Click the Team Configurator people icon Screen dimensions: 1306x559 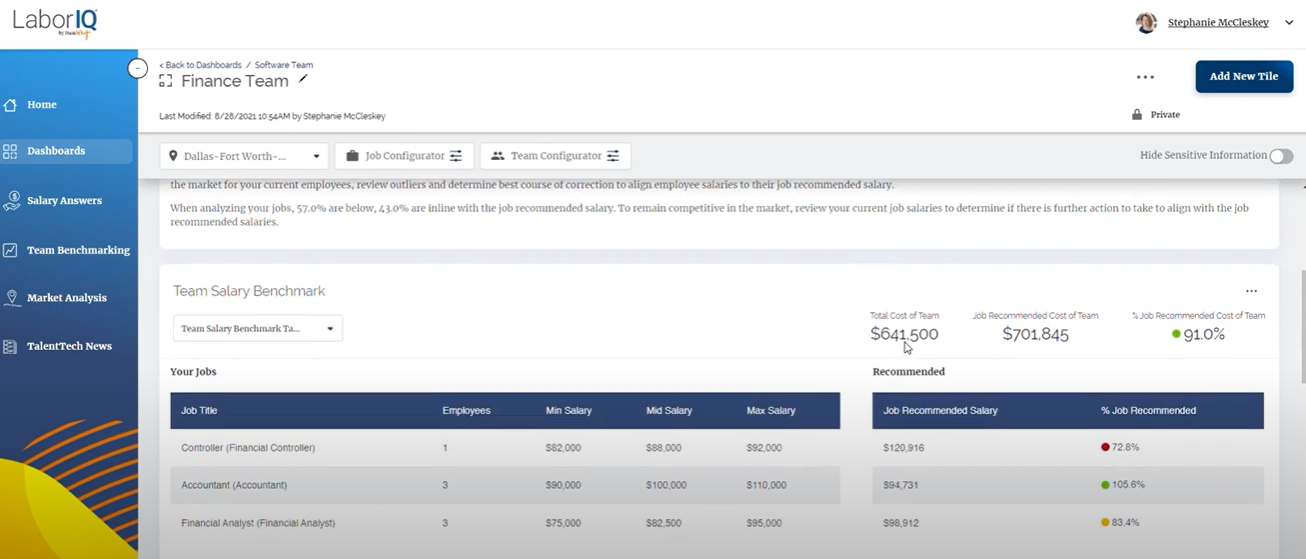click(497, 156)
